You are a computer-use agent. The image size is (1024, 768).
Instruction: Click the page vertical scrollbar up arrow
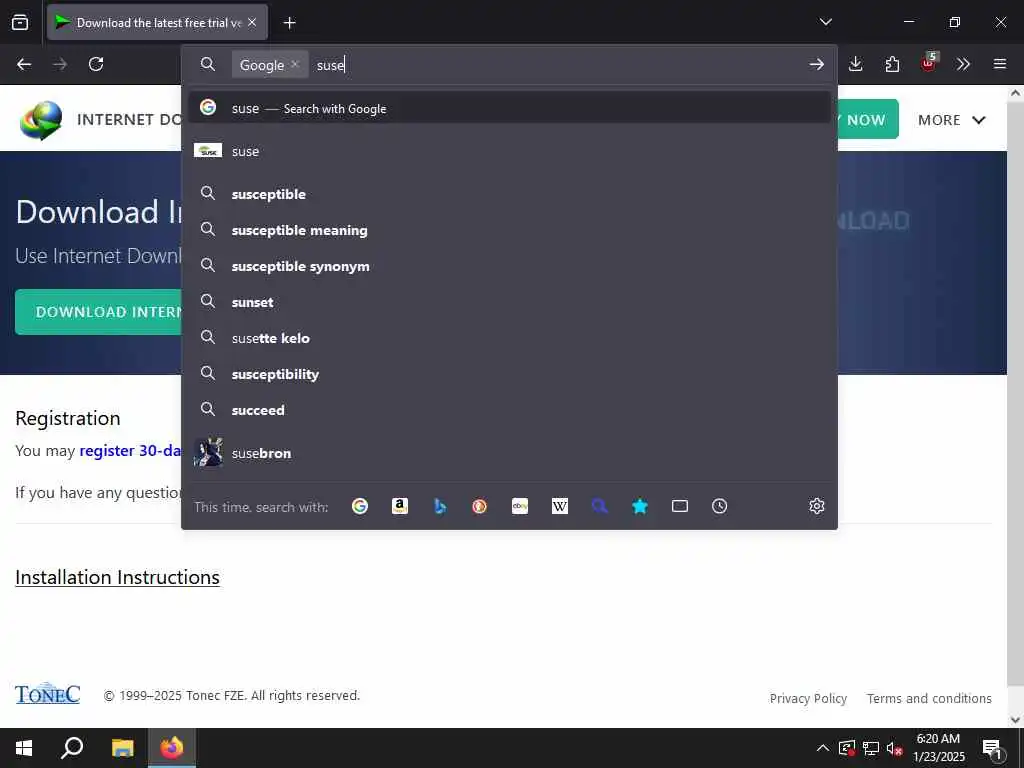(1015, 93)
